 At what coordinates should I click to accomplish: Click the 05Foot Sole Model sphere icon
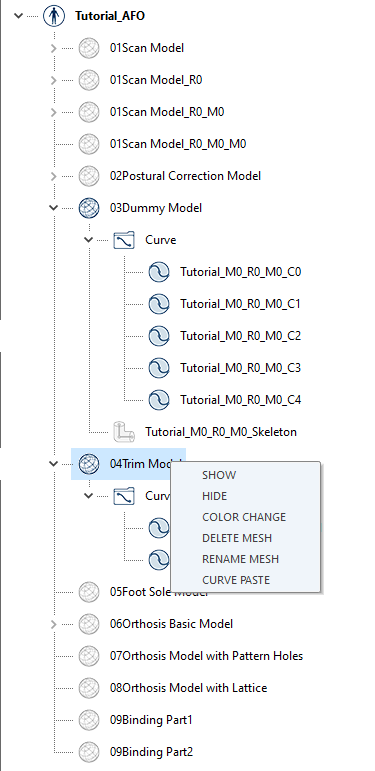89,592
